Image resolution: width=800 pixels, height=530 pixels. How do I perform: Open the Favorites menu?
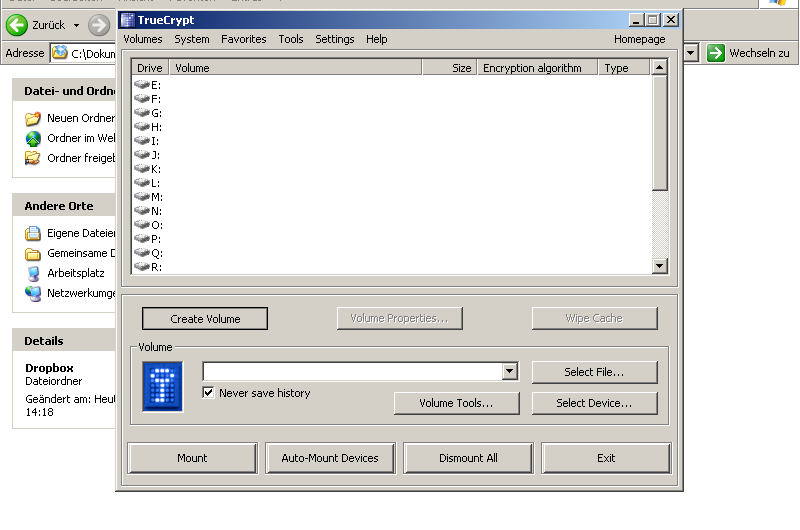(x=243, y=39)
